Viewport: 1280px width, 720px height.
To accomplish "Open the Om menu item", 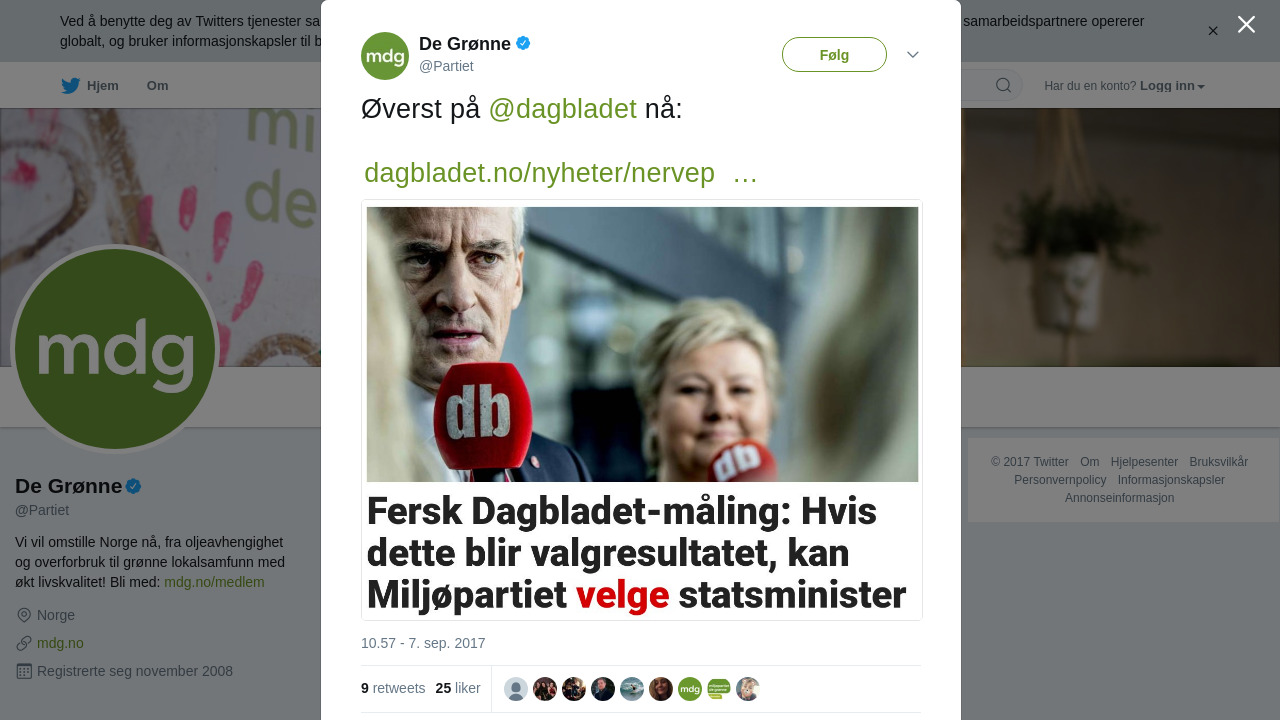I will (x=158, y=86).
